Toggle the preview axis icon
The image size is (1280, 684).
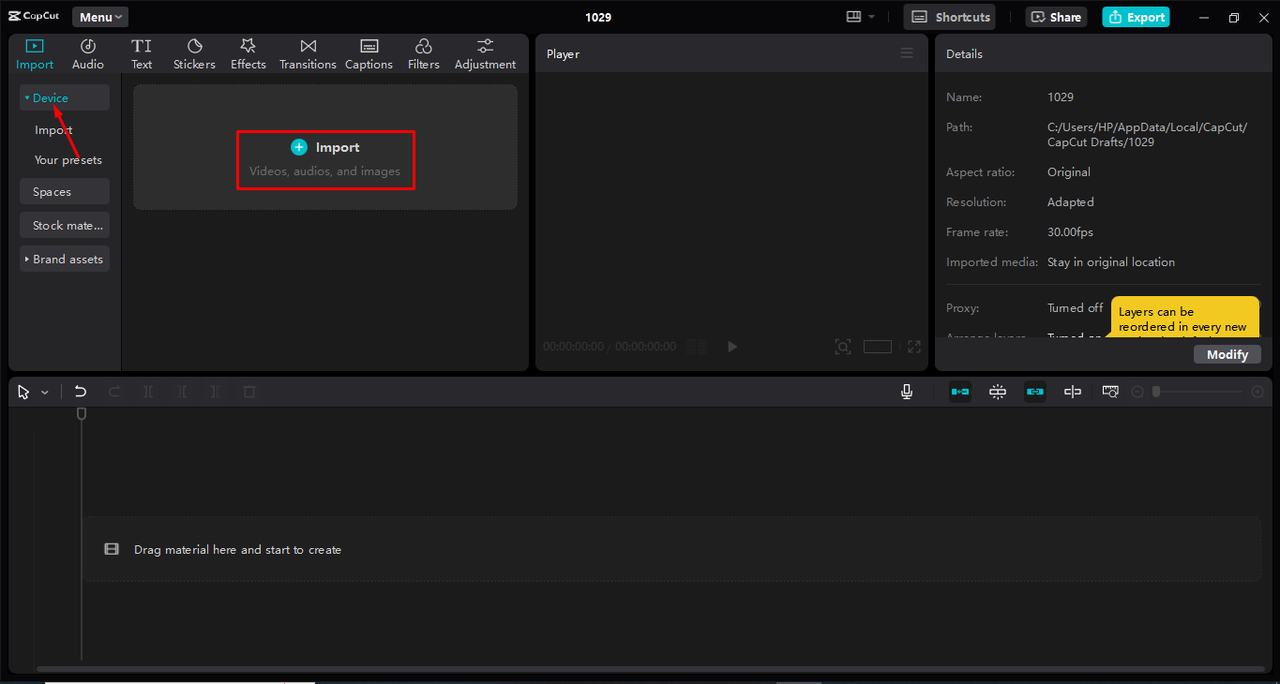(1073, 392)
